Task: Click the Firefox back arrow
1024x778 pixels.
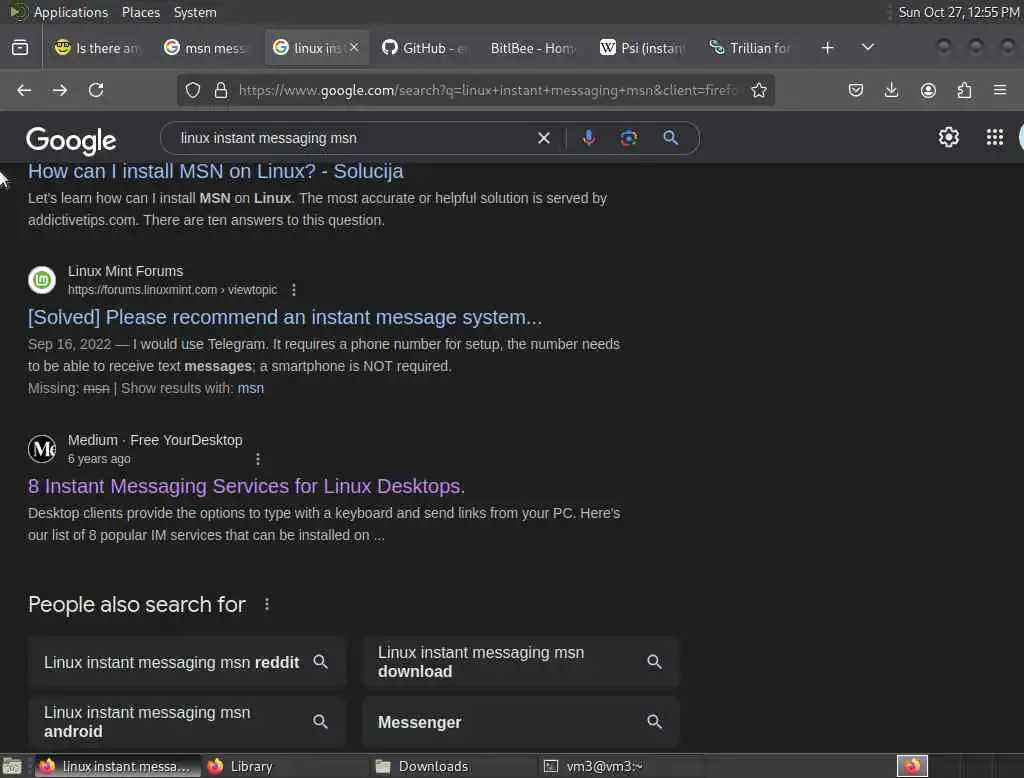Action: 24,90
